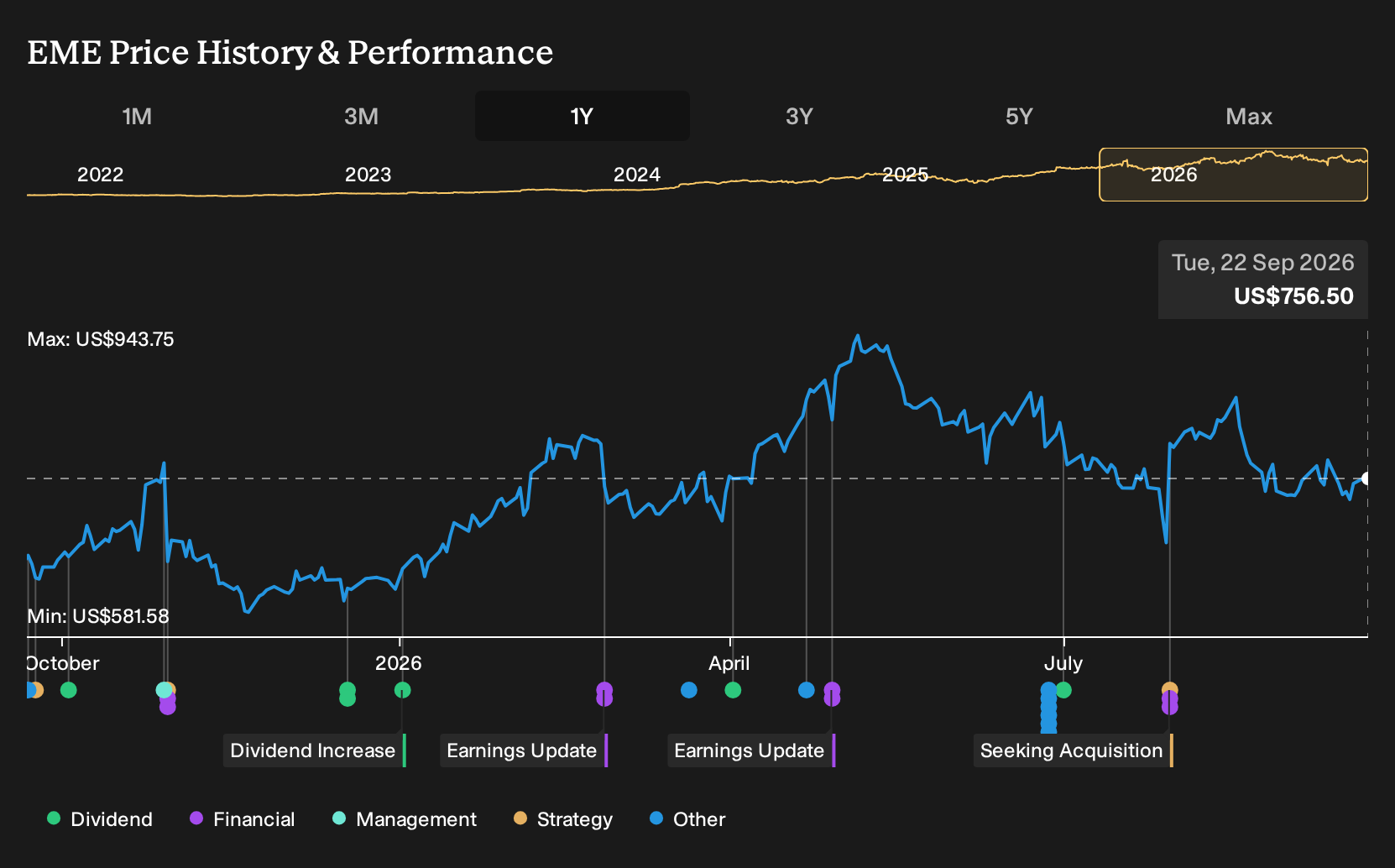Viewport: 1395px width, 868px height.
Task: Click the US$756.50 price tooltip value
Action: point(1293,296)
